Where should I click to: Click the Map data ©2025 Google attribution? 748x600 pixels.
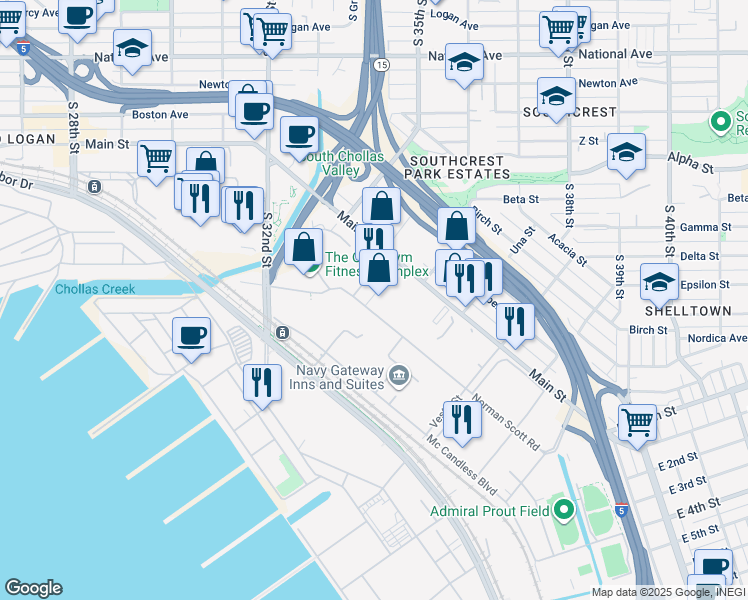coord(669,592)
